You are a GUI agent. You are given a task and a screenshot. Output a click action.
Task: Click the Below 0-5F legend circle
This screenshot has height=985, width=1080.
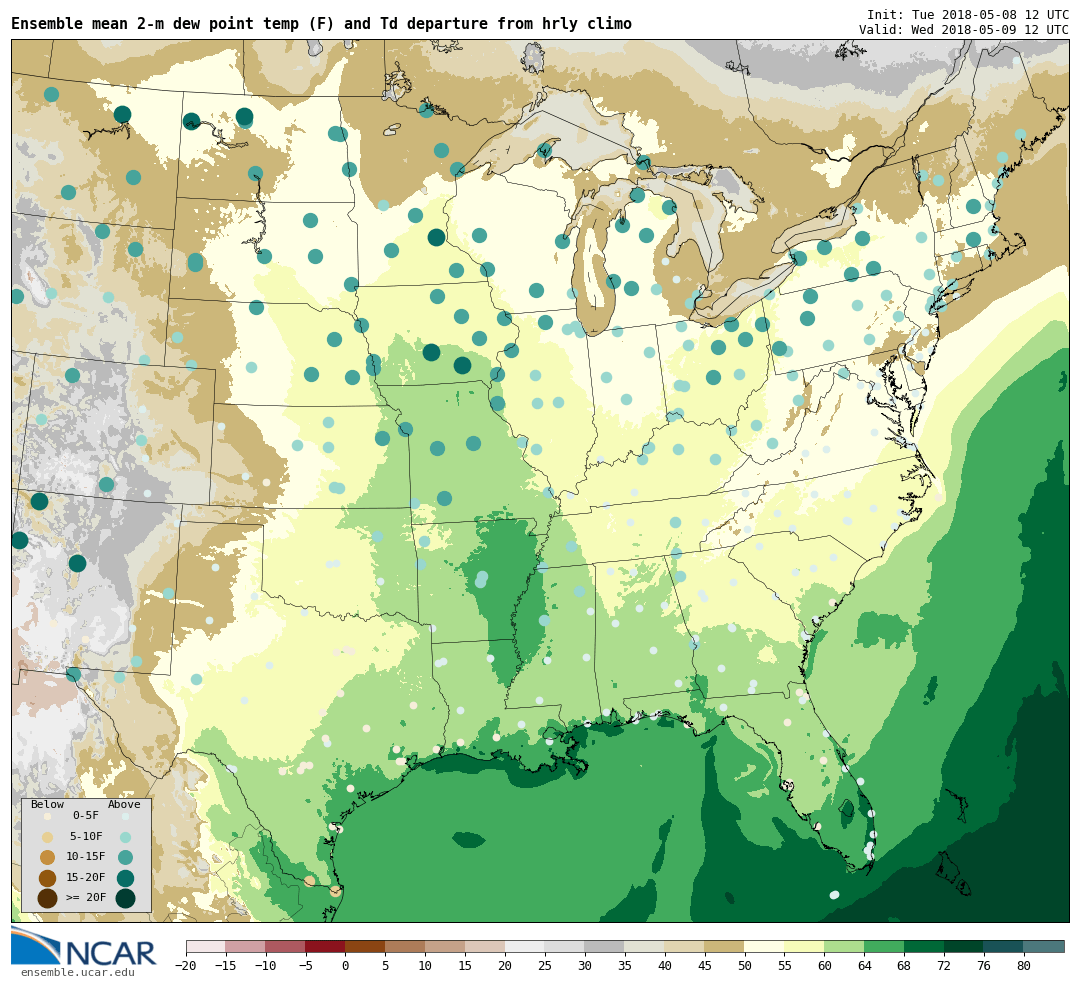coord(47,816)
